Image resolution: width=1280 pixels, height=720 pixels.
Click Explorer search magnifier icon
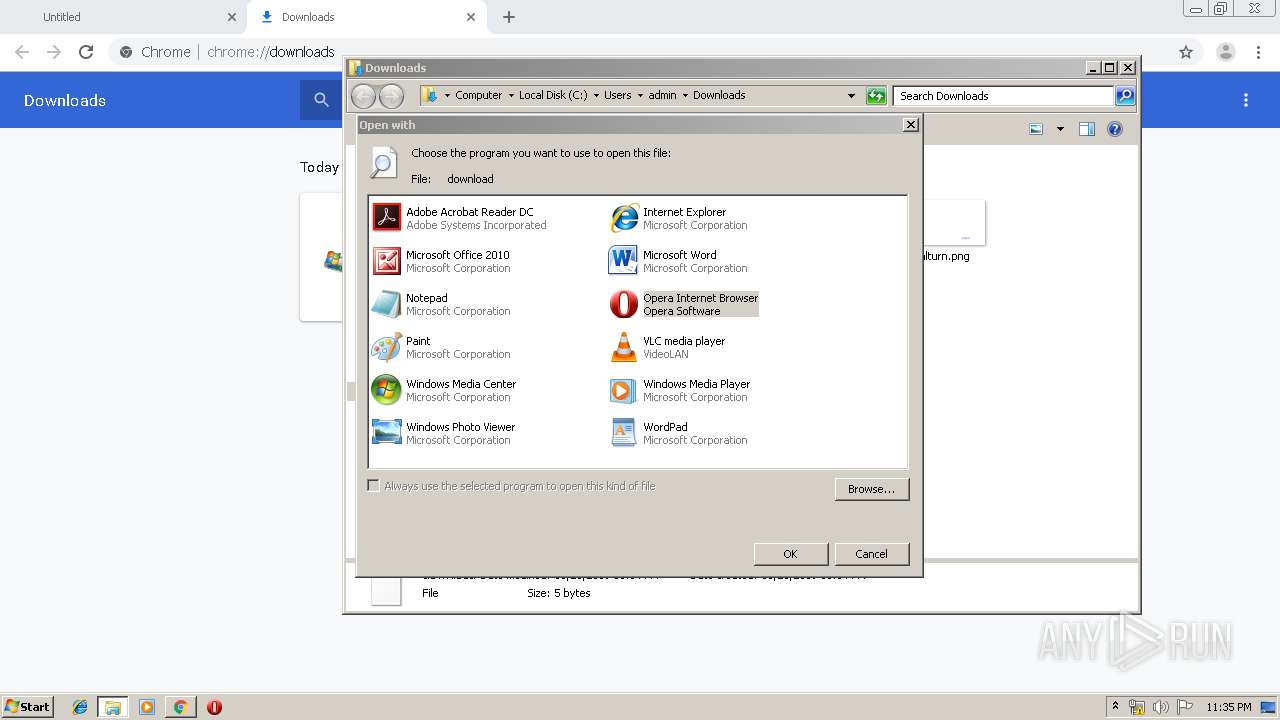click(1125, 96)
